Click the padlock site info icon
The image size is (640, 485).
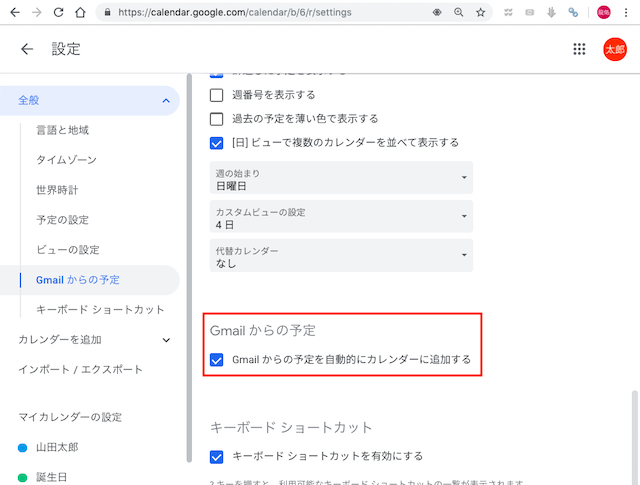pyautogui.click(x=108, y=12)
